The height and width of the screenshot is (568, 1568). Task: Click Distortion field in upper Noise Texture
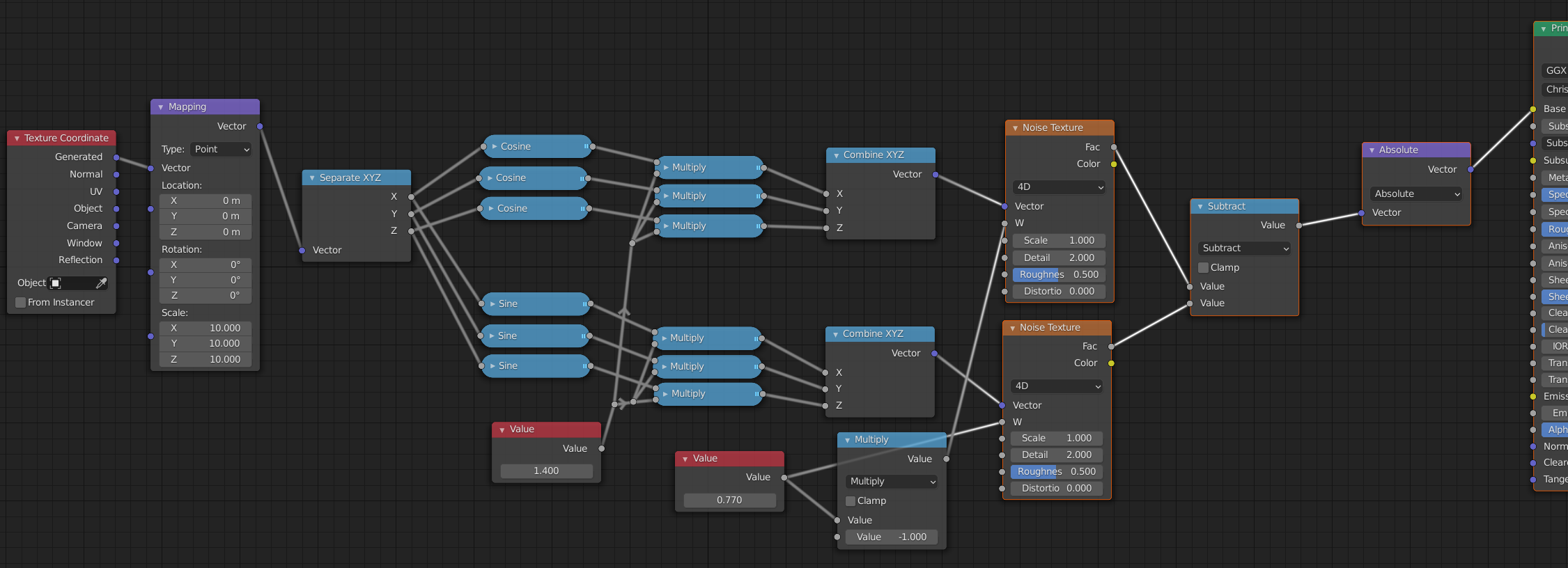point(1059,291)
